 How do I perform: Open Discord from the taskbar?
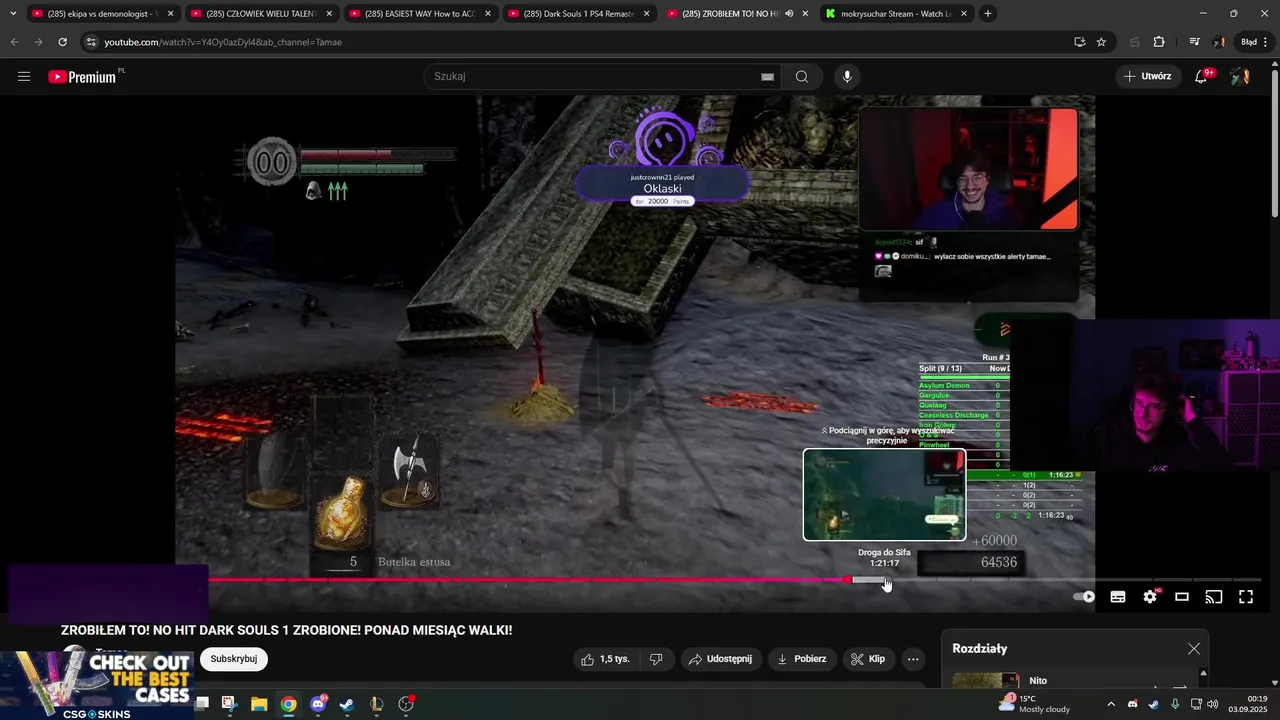tap(318, 704)
